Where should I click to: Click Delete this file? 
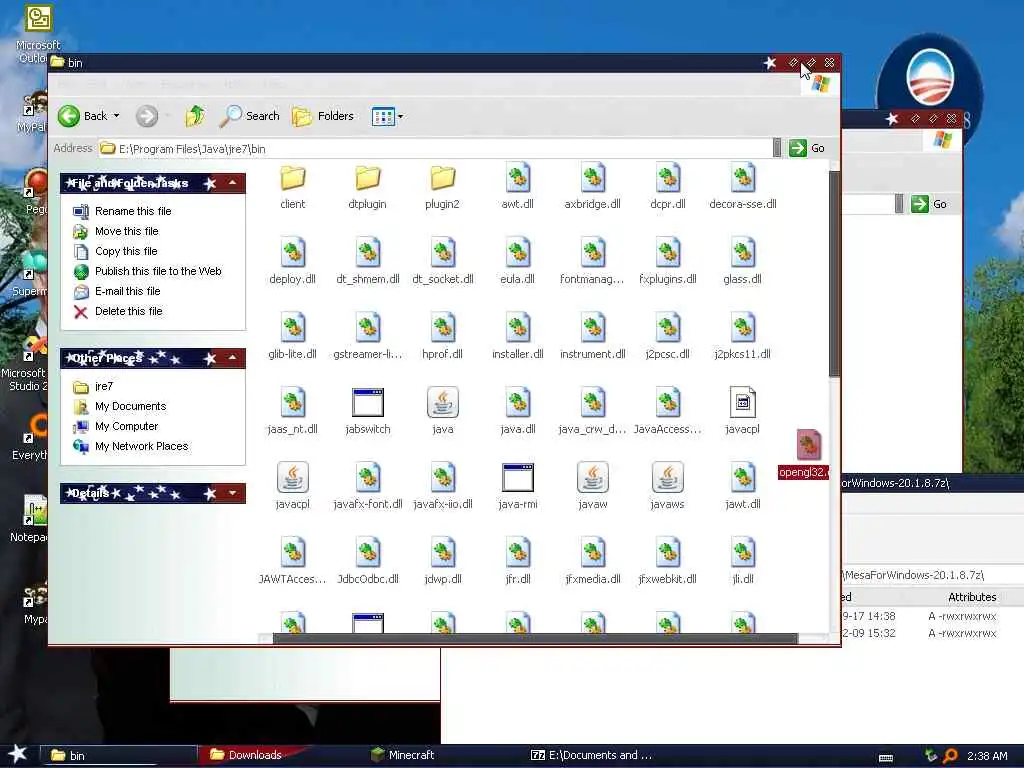pos(118,312)
